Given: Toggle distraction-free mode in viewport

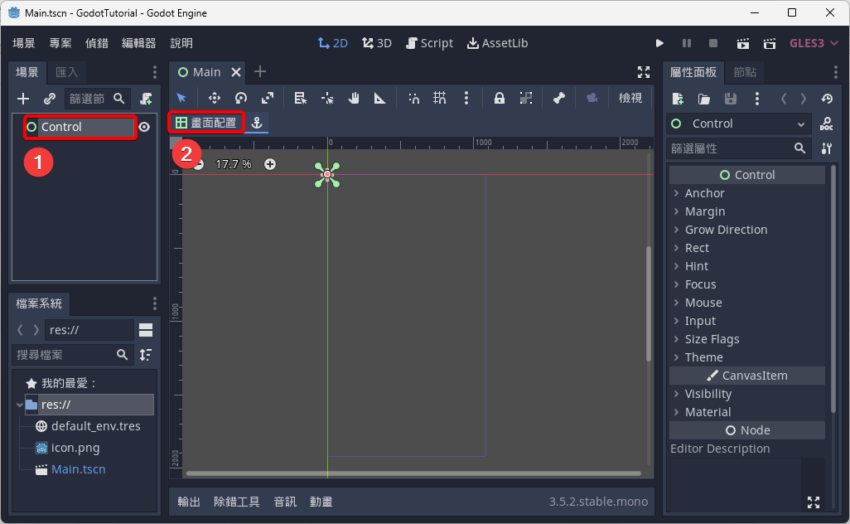Looking at the screenshot, I should click(x=643, y=72).
